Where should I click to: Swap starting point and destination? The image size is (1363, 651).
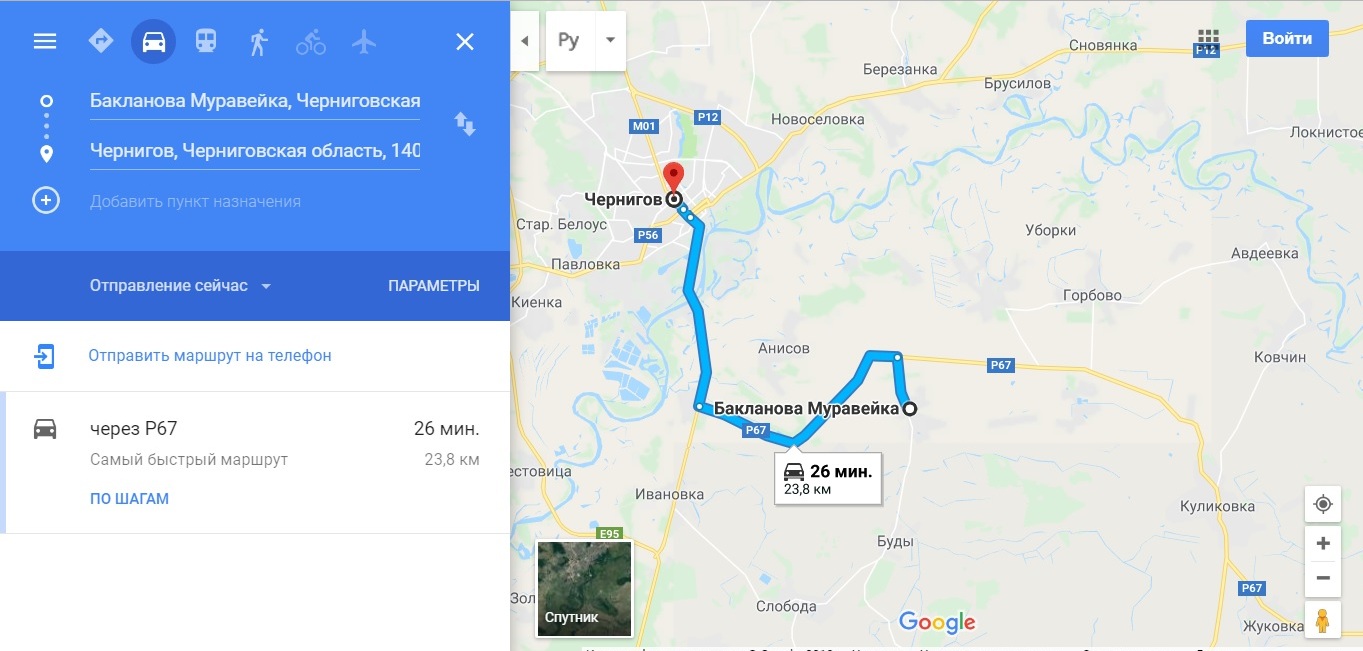(465, 124)
